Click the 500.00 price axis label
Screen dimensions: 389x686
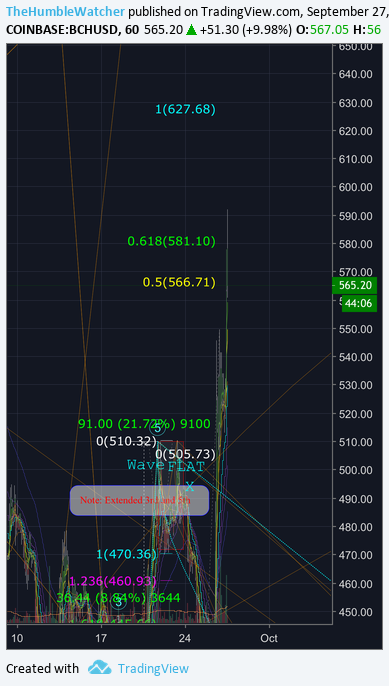click(x=356, y=470)
